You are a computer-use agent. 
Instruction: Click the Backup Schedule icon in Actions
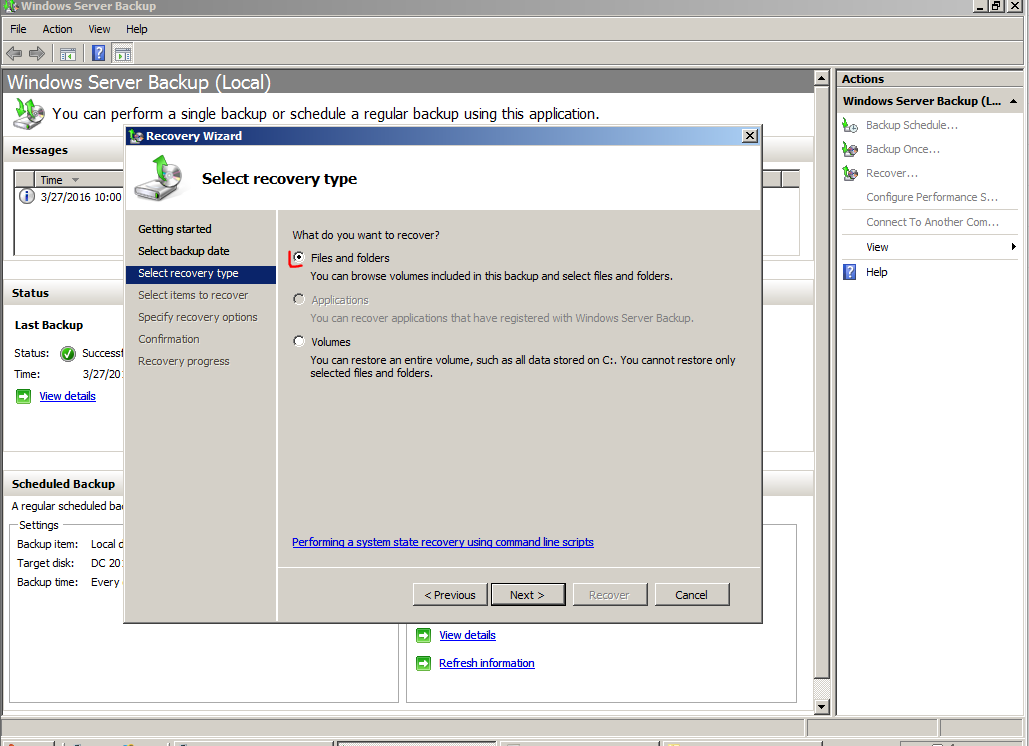coord(850,125)
